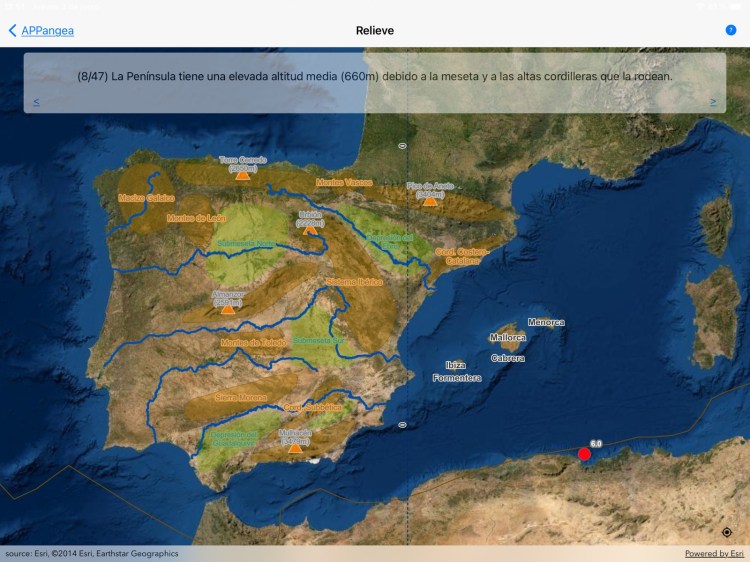
Task: Go back to APPangea
Action: [x=41, y=31]
